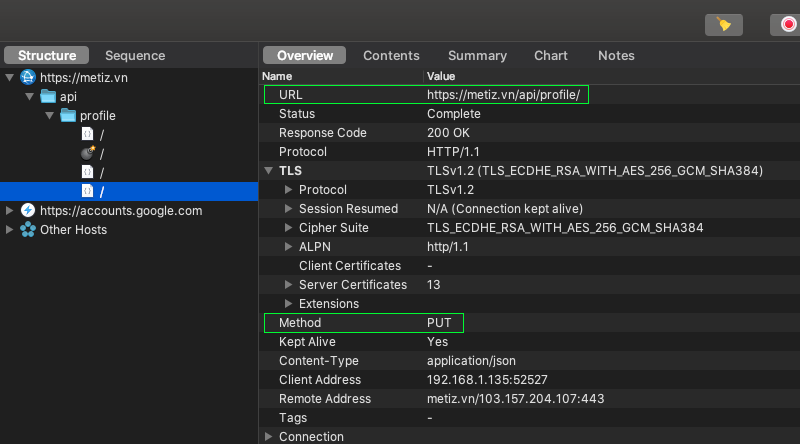The image size is (800, 444).
Task: Select the Response Code 200 OK value
Action: point(448,133)
